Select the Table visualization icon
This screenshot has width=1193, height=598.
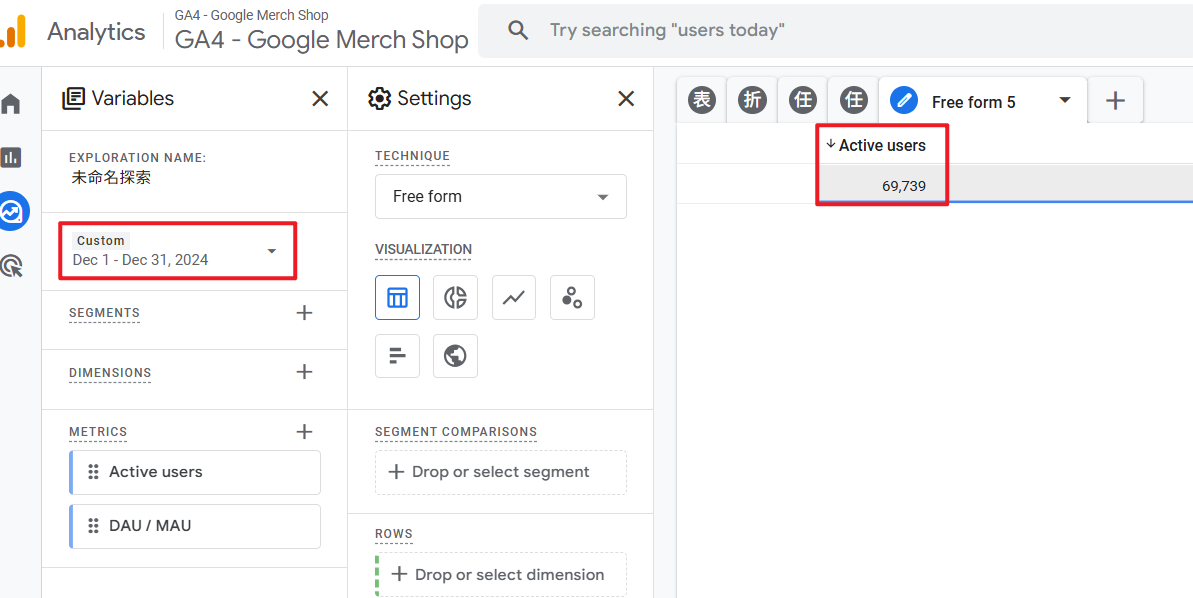397,297
